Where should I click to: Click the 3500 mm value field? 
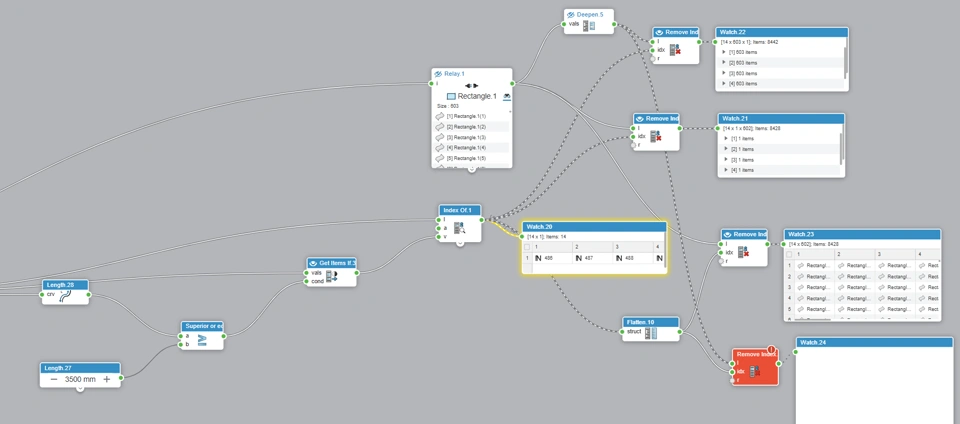(x=80, y=379)
